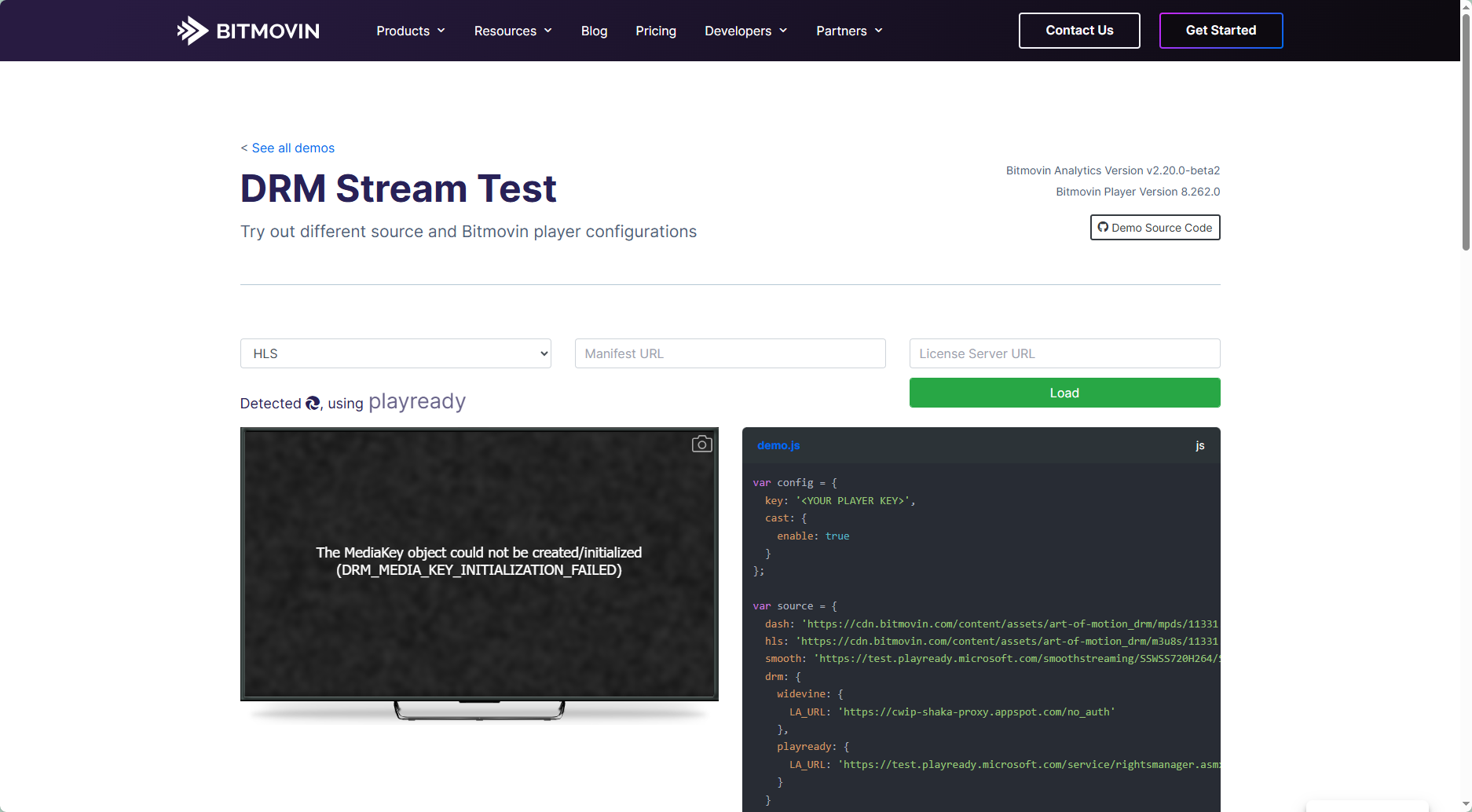Focus the License Server URL field
This screenshot has height=812, width=1472.
1064,353
